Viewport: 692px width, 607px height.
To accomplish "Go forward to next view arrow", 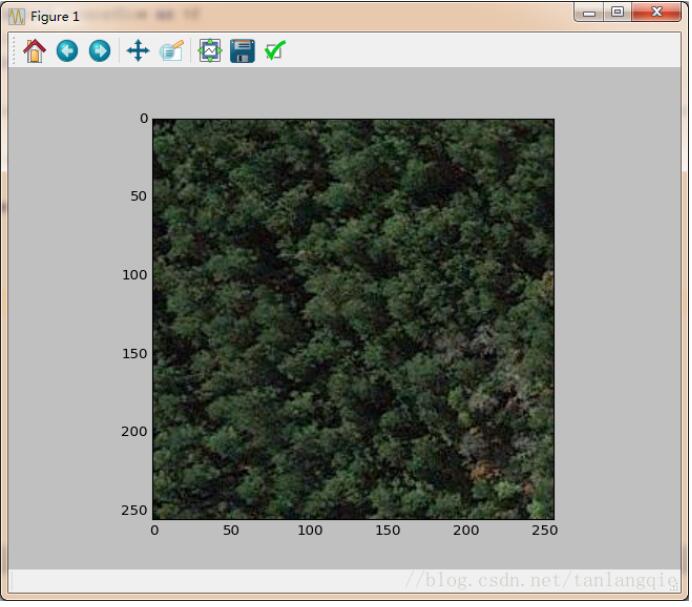I will (x=99, y=51).
